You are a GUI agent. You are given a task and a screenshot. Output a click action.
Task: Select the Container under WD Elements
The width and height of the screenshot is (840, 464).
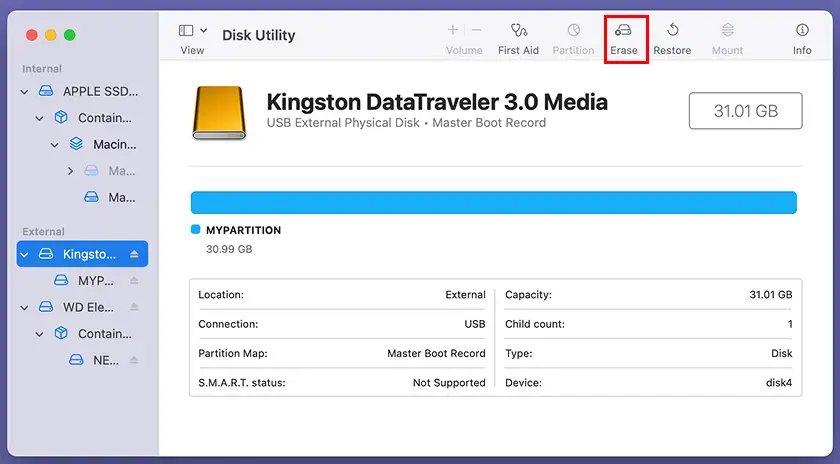point(105,334)
